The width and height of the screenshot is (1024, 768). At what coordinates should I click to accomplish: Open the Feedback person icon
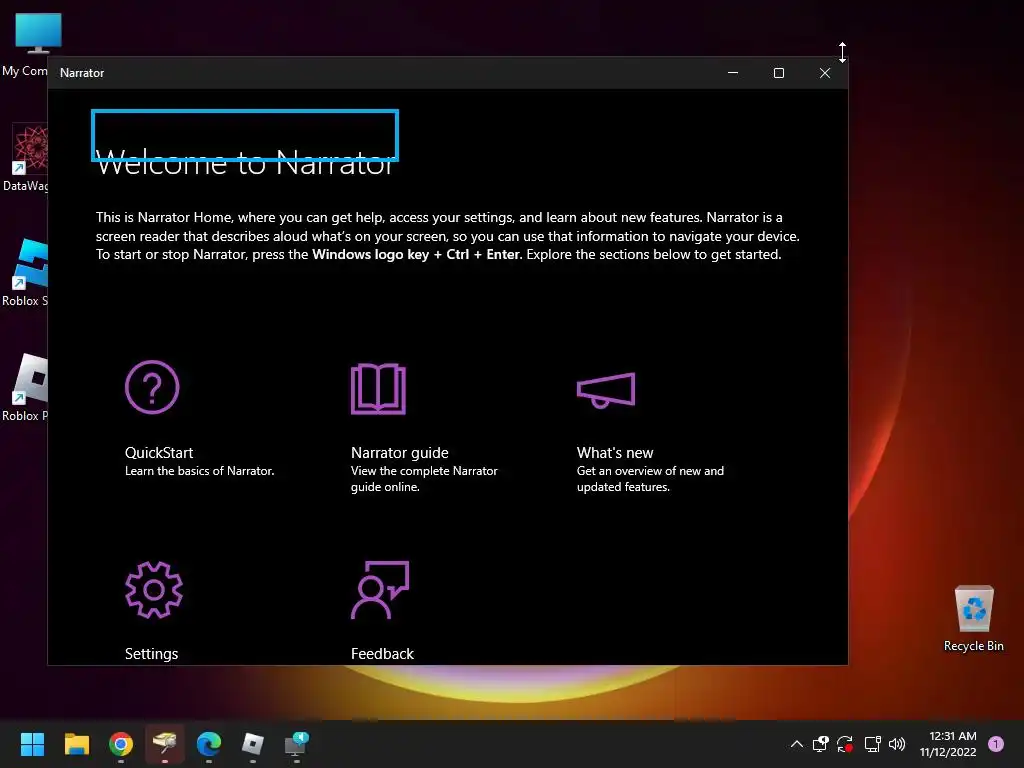pos(380,590)
